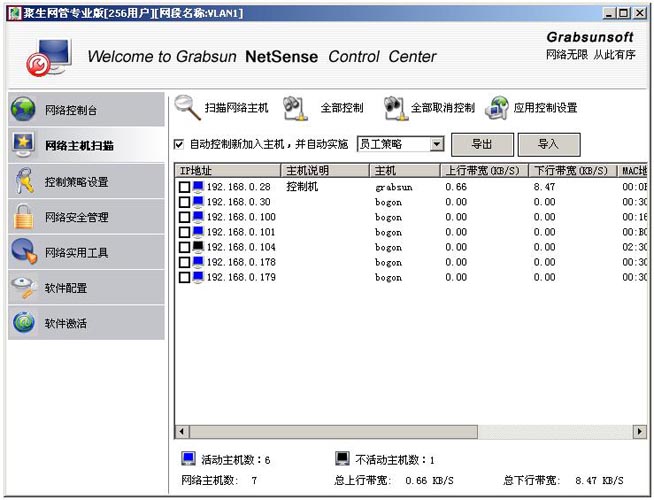Open the 软件激活 section

point(86,323)
